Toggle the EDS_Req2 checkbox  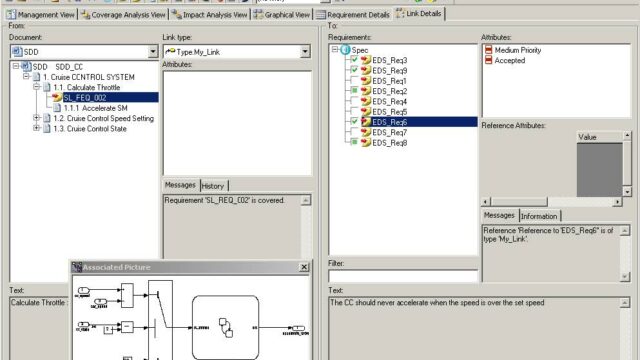354,91
